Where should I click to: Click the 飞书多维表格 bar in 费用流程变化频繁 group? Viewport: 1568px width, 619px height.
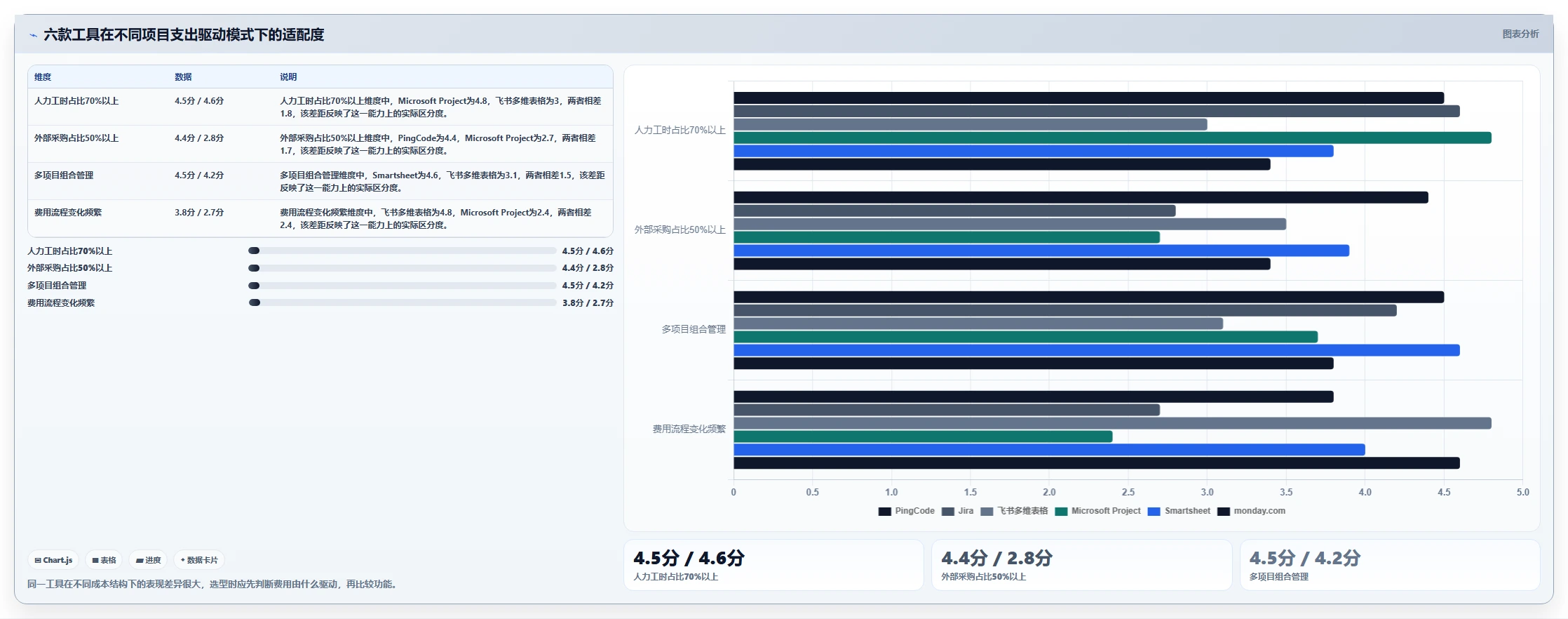1112,423
